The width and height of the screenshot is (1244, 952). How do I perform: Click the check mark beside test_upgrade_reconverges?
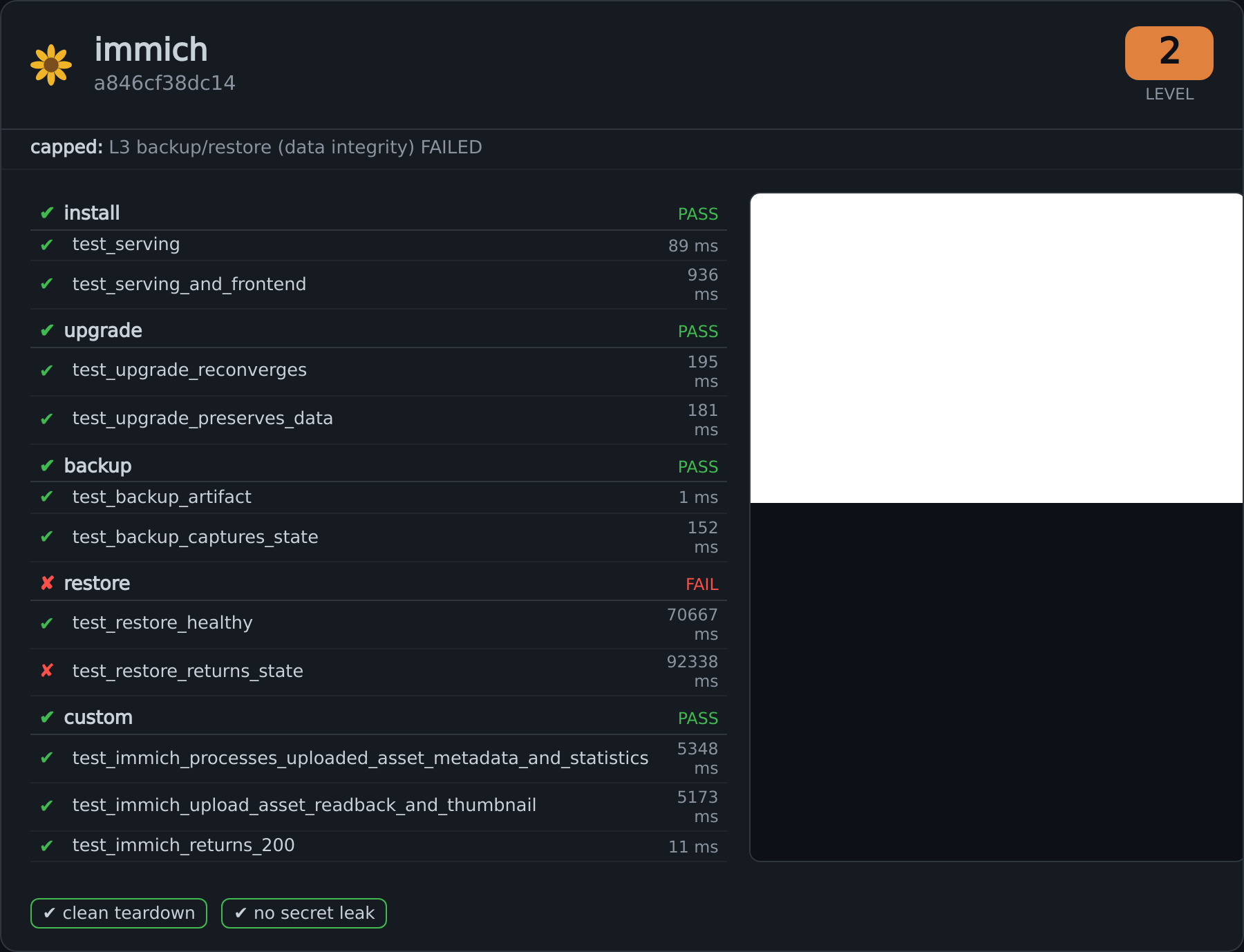pos(47,370)
